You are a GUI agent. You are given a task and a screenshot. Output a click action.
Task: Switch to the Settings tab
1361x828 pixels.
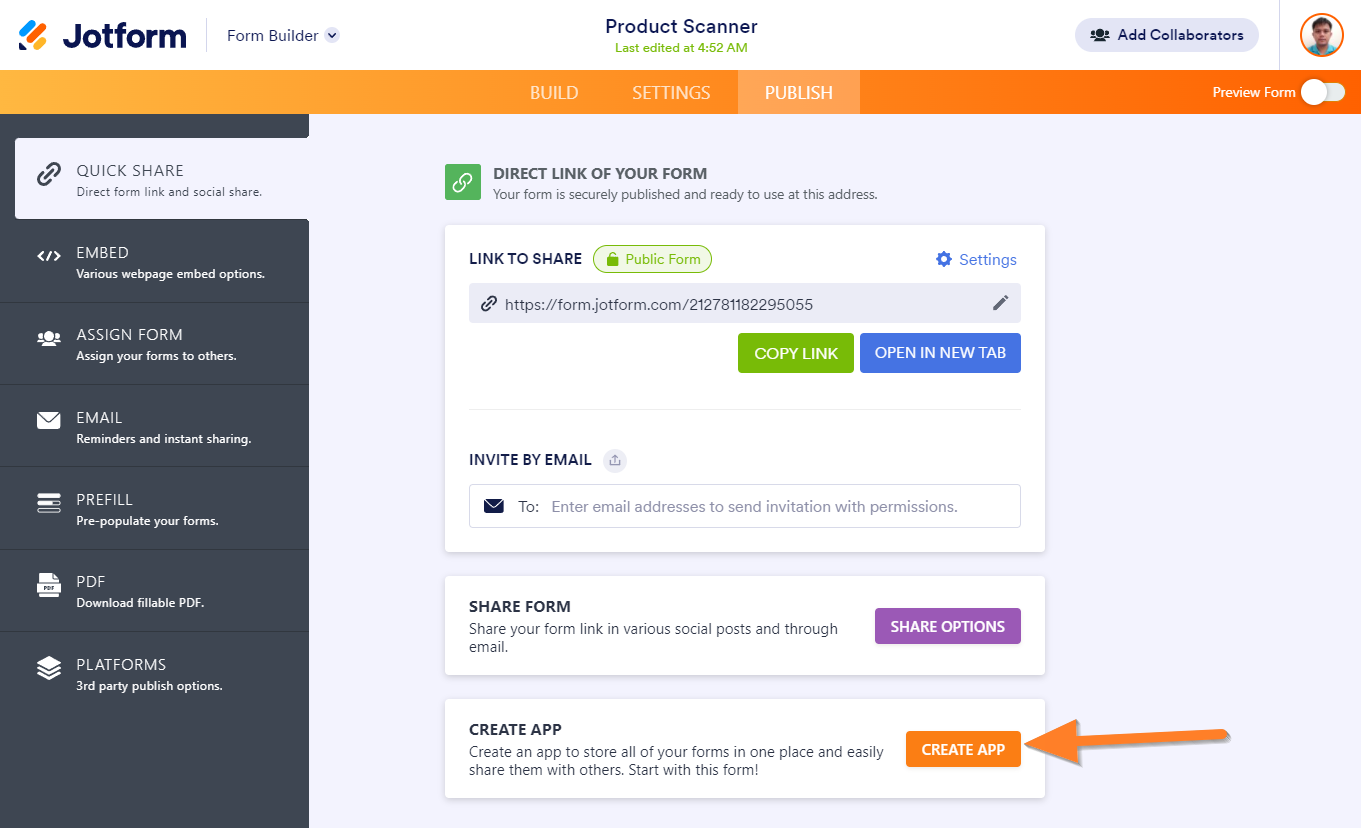point(671,92)
